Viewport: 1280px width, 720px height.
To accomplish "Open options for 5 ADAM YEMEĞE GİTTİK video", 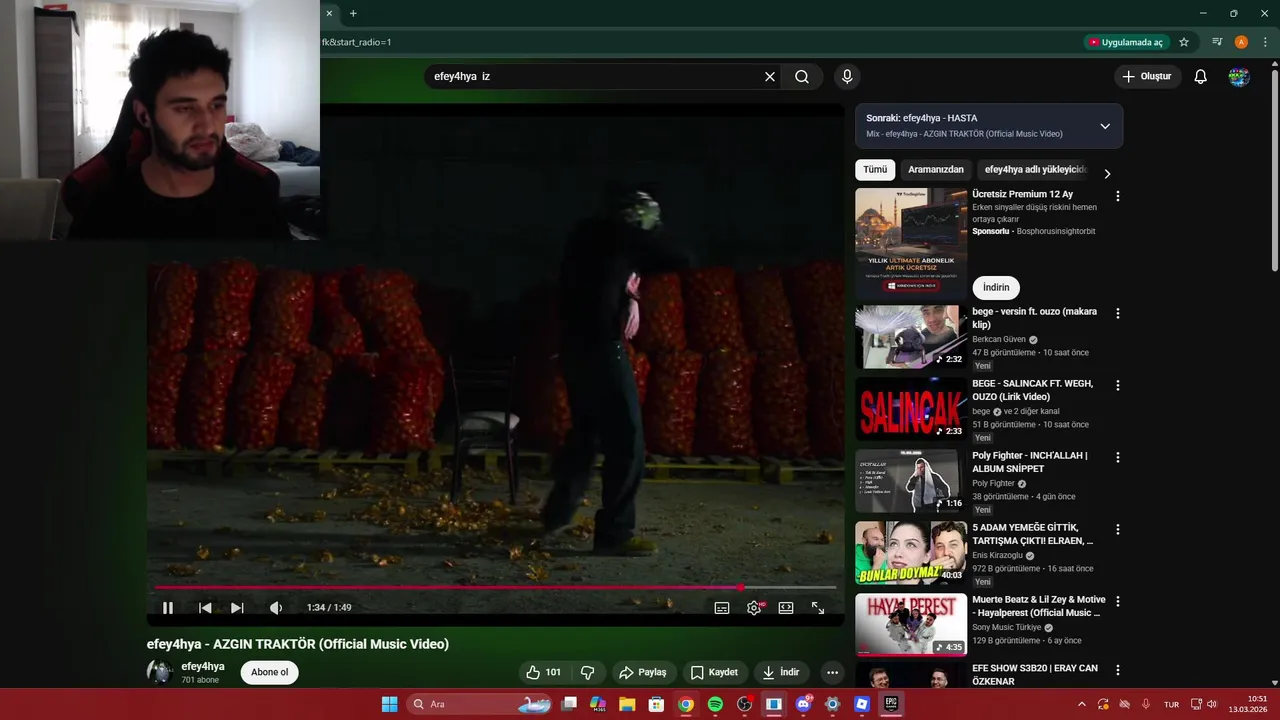I will 1118,529.
